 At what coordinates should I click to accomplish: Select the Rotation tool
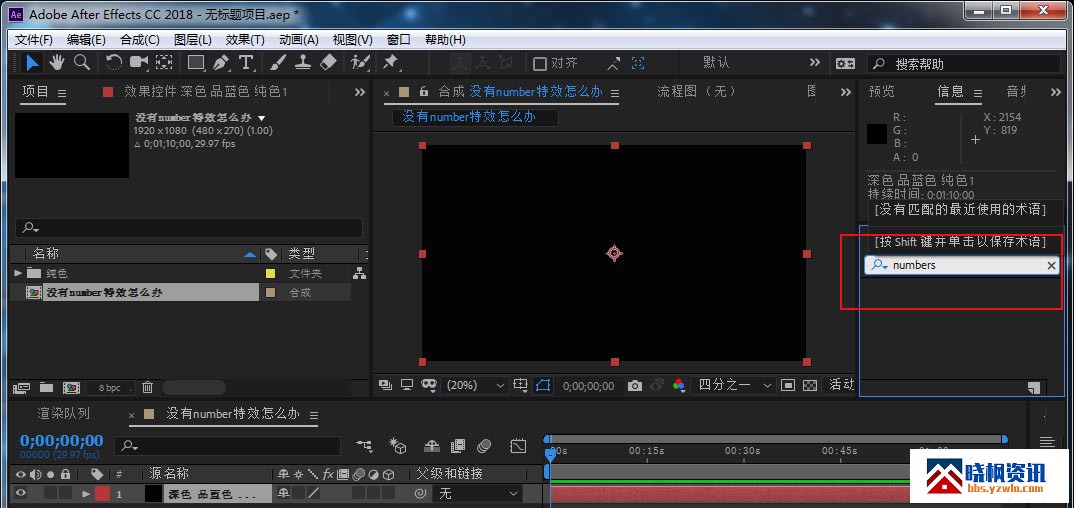point(114,63)
